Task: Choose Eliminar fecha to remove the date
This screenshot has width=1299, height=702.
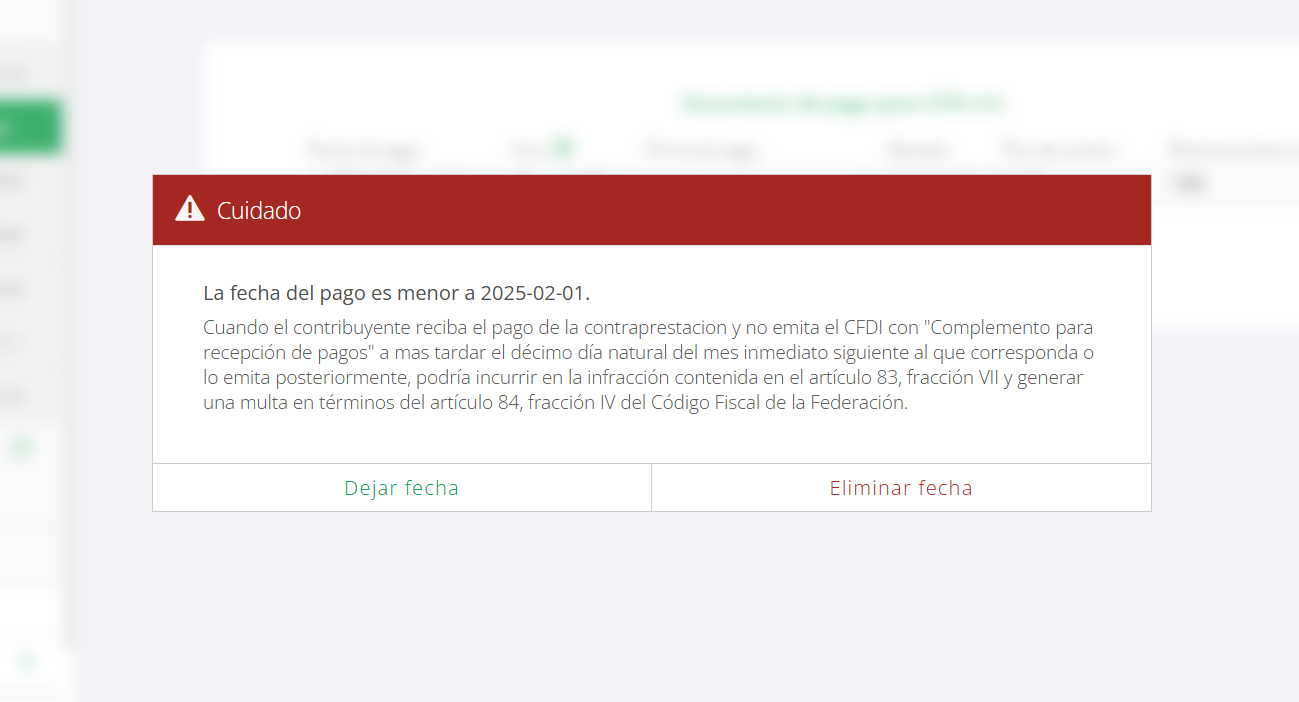Action: click(x=901, y=488)
